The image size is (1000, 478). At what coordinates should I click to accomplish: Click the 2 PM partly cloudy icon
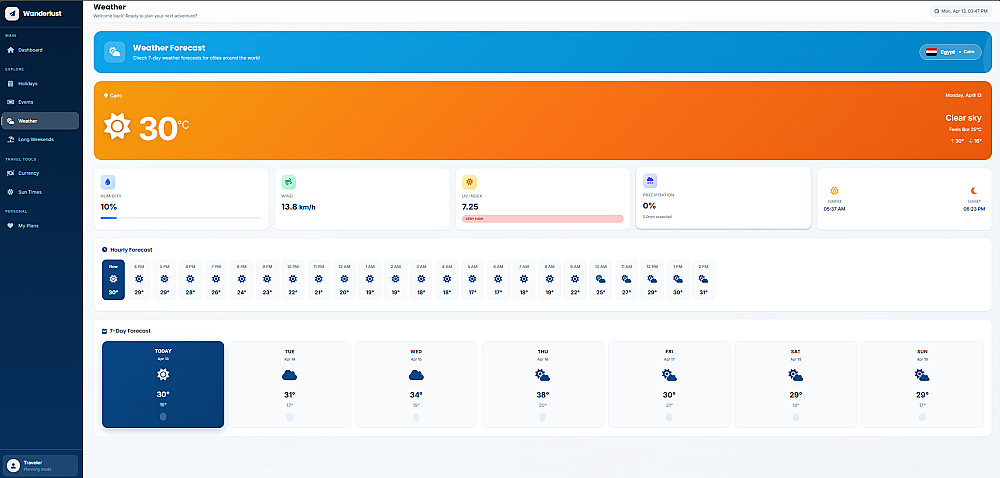click(703, 279)
